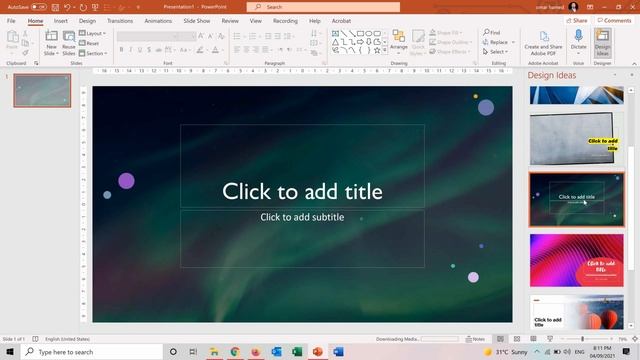This screenshot has height=360, width=640.
Task: Click the accessibility check icon in the status bar
Action: click(x=36, y=339)
